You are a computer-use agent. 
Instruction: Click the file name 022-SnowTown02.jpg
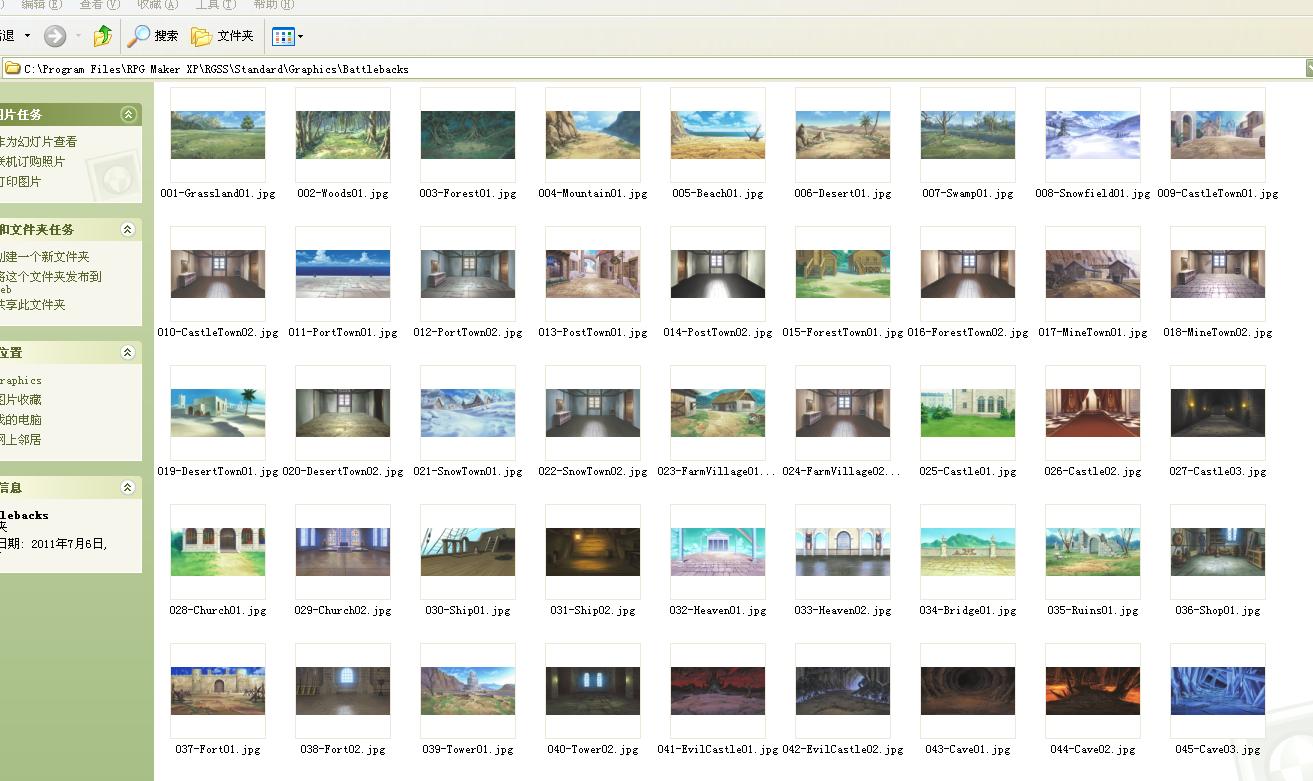tap(593, 472)
